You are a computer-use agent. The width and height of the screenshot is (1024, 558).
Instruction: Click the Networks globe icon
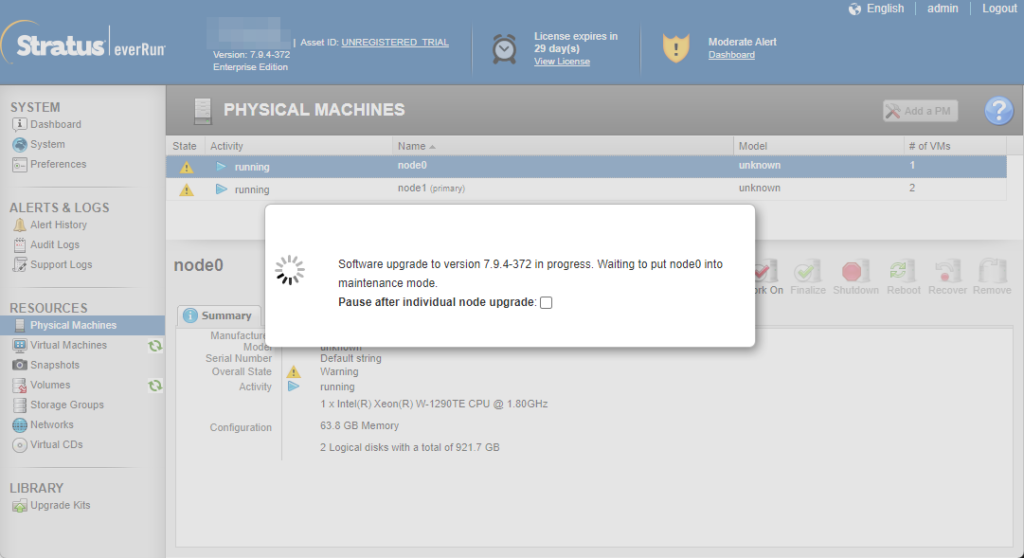20,425
